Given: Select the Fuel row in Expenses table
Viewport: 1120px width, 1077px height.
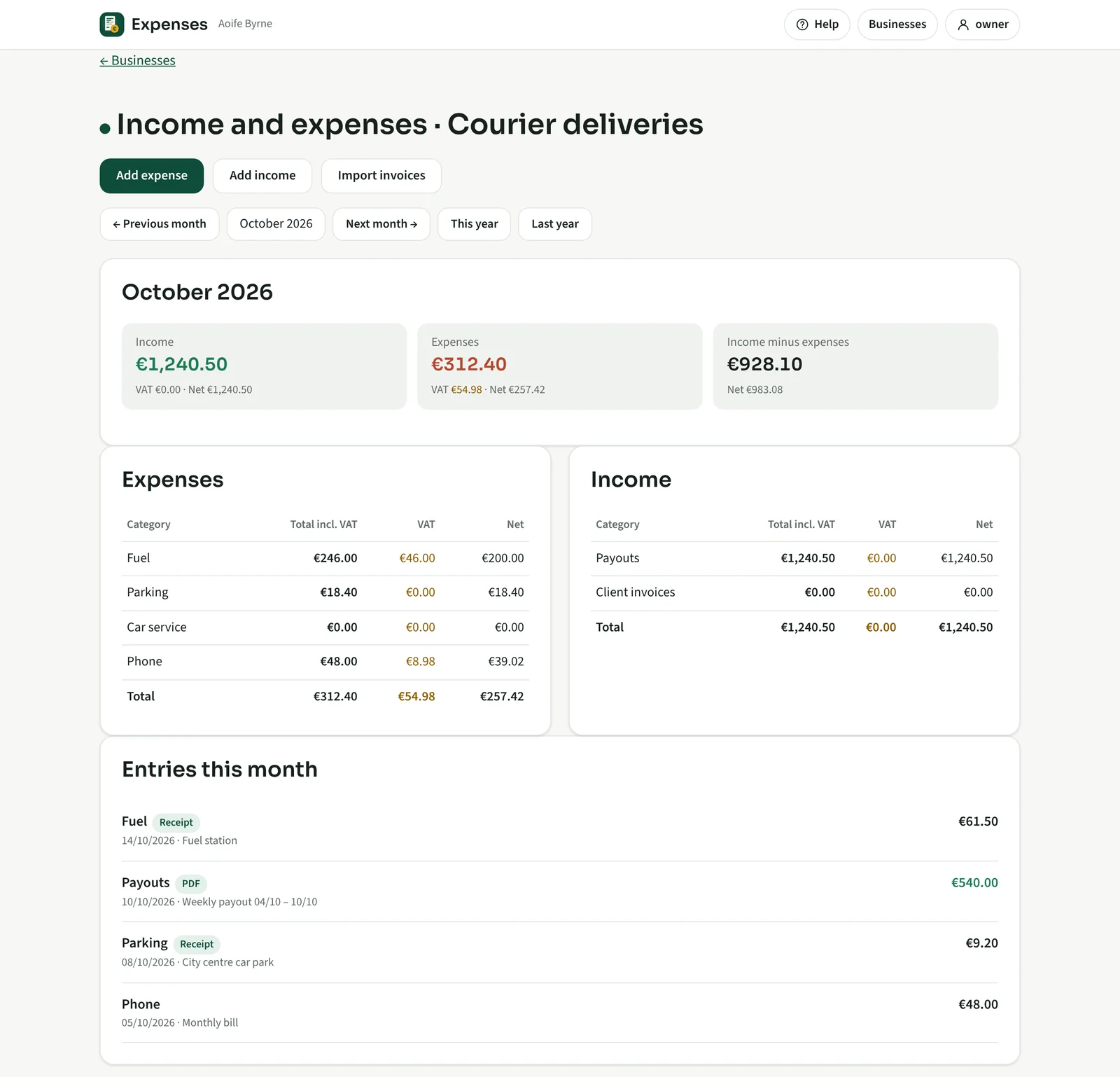Looking at the screenshot, I should pos(325,558).
